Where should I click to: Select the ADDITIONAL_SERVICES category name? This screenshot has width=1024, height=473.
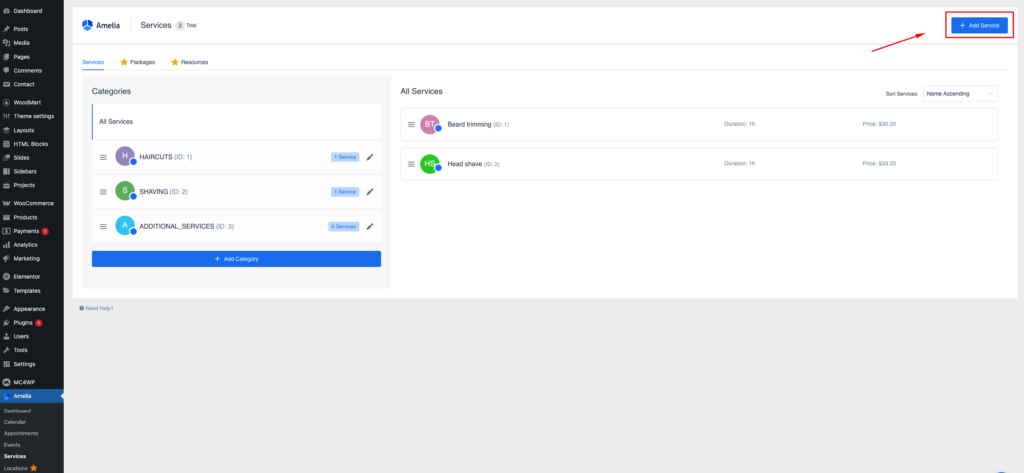coord(176,226)
